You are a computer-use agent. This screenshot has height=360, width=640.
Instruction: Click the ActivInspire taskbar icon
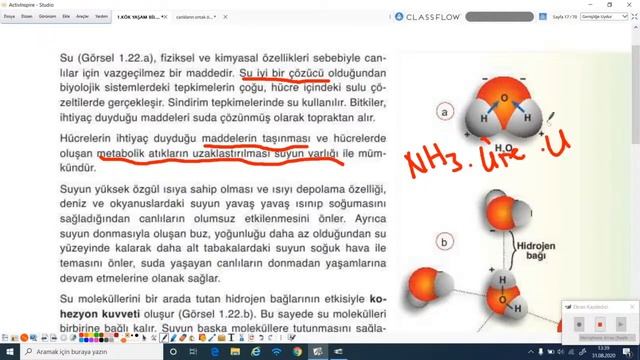(318, 352)
